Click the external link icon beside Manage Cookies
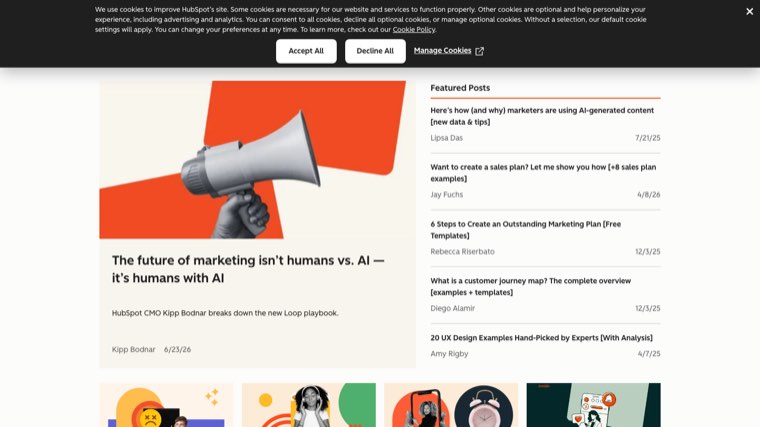The height and width of the screenshot is (427, 760). click(479, 51)
